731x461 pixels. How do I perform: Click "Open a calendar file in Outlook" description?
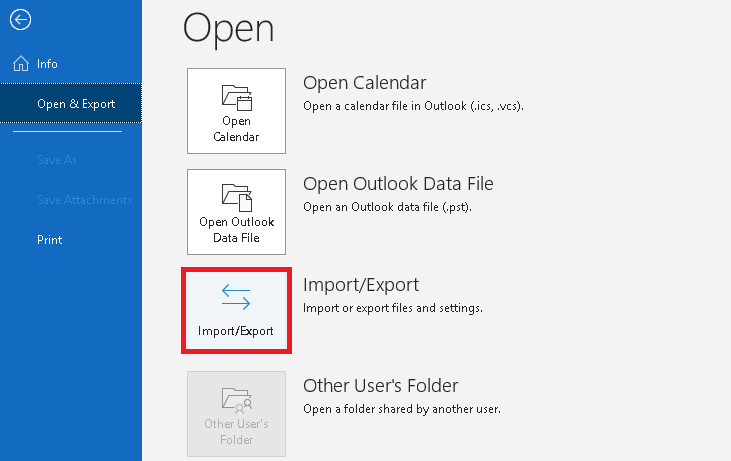point(413,106)
